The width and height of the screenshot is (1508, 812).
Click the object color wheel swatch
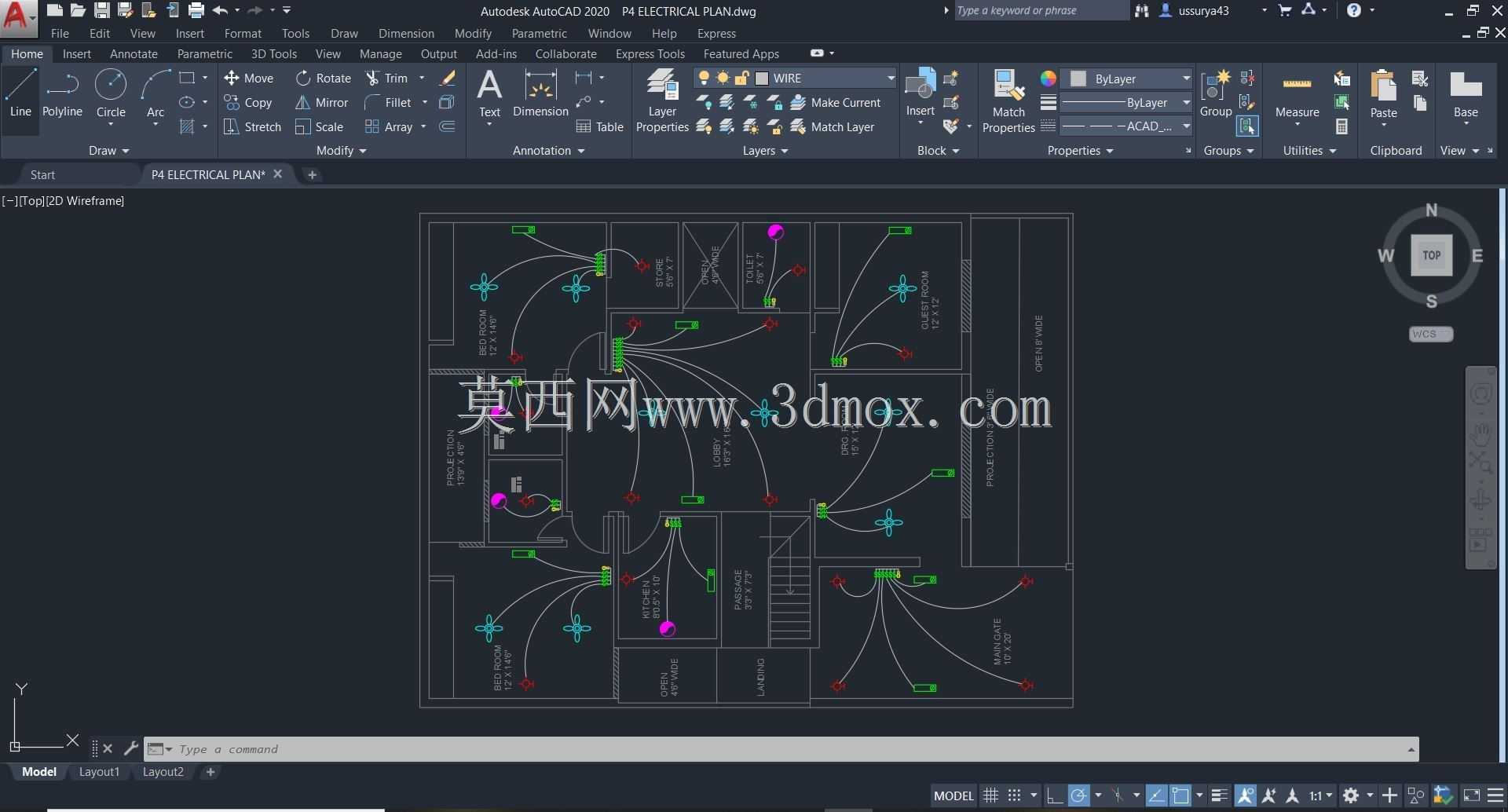tap(1048, 79)
